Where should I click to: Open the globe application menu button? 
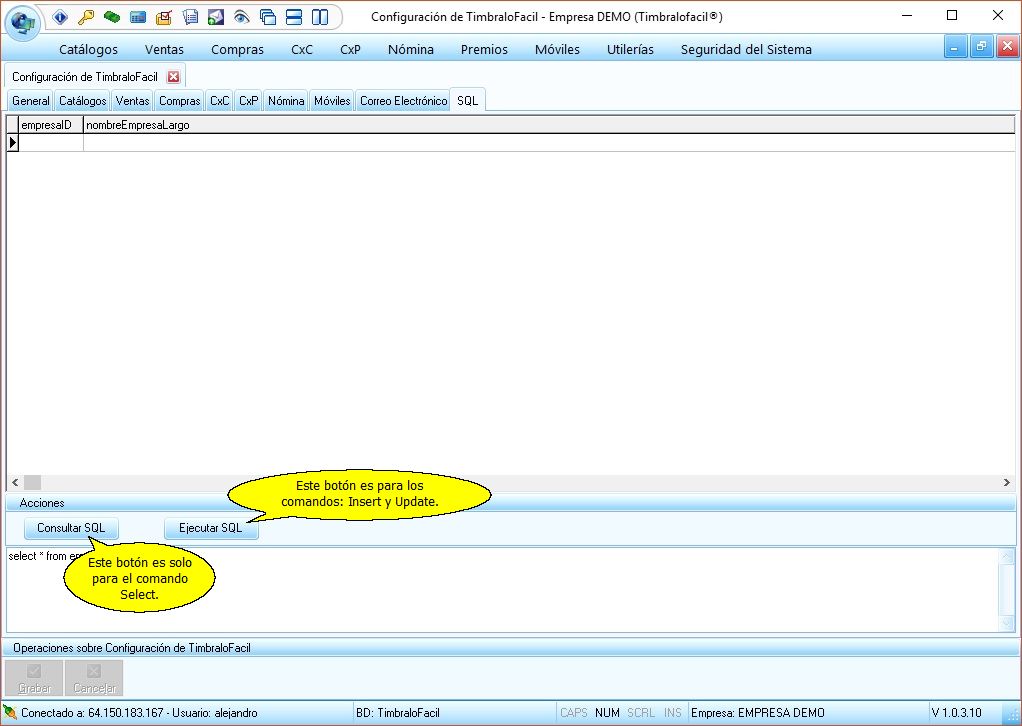pyautogui.click(x=23, y=22)
